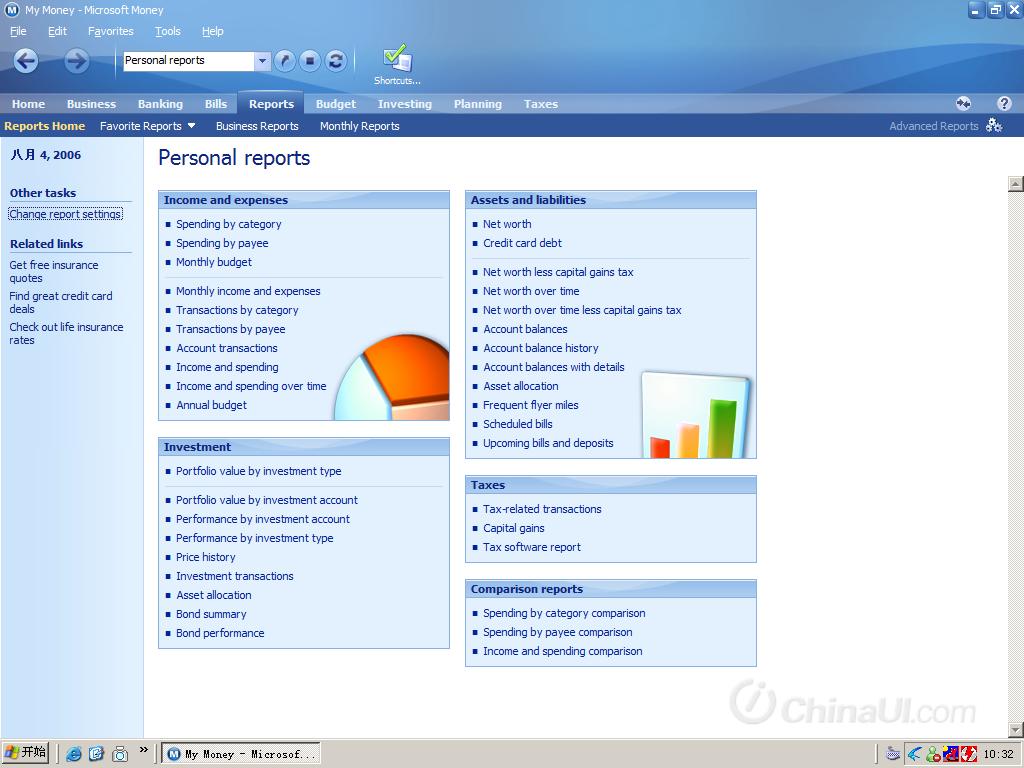Click the online sync globe icon
The image size is (1024, 768).
pyautogui.click(x=963, y=103)
